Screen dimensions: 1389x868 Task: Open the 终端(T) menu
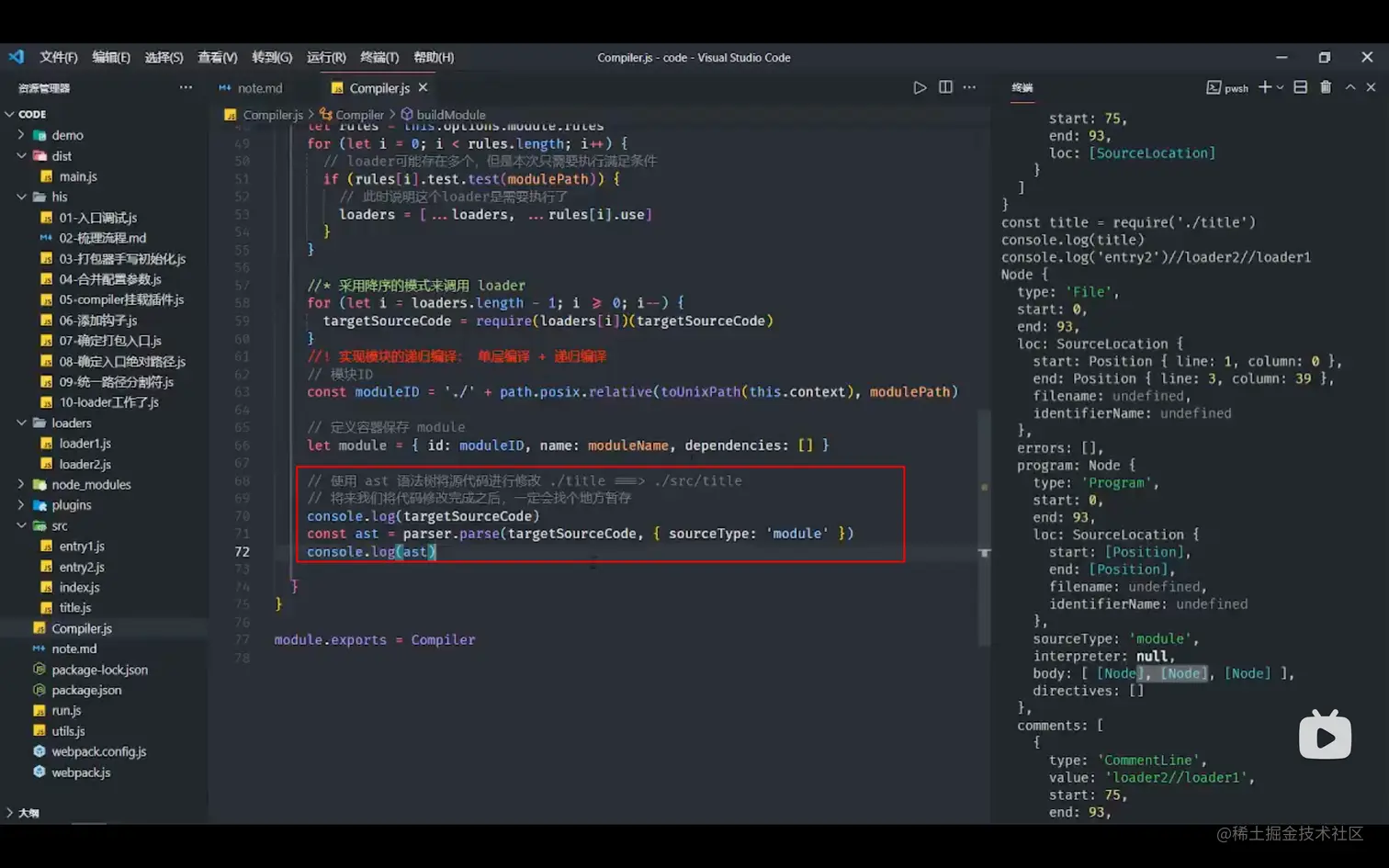coord(379,57)
